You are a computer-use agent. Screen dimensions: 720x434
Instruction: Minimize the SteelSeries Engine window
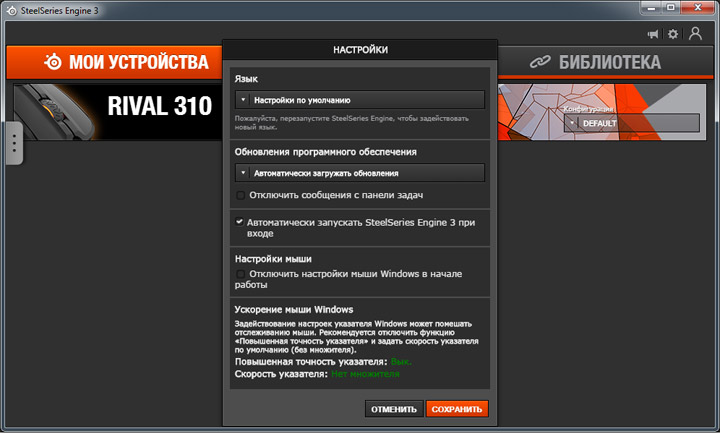651,8
